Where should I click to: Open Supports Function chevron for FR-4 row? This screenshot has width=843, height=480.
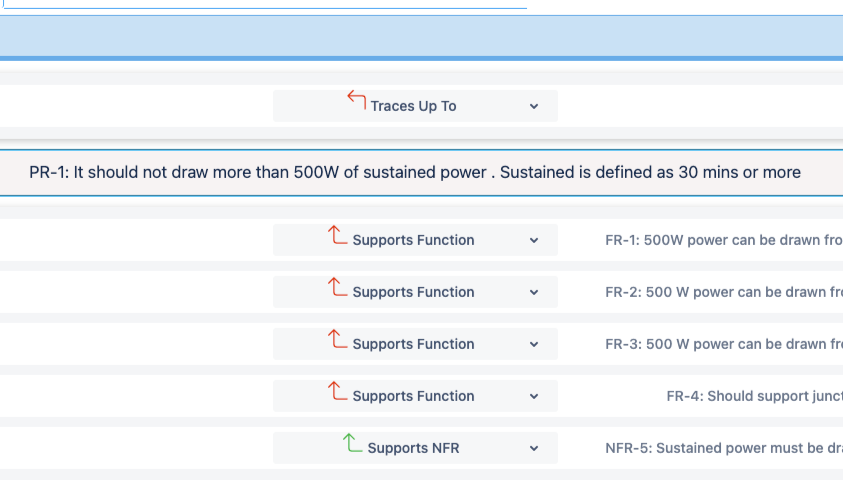pyautogui.click(x=534, y=396)
